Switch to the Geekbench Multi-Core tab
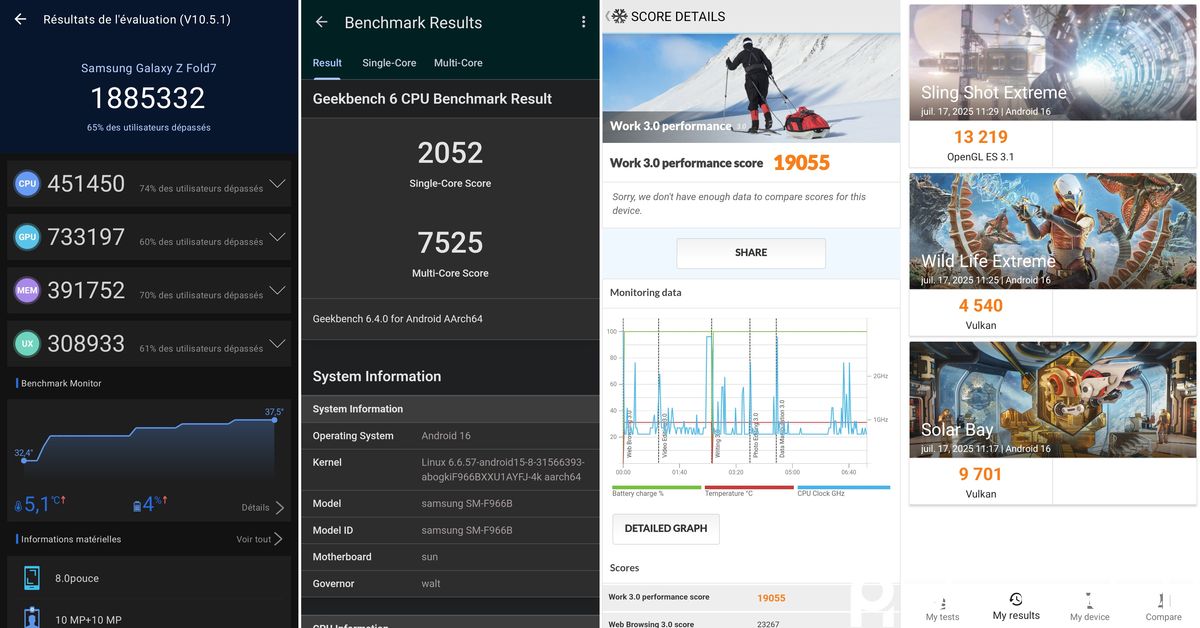Viewport: 1200px width, 628px height. coord(458,63)
